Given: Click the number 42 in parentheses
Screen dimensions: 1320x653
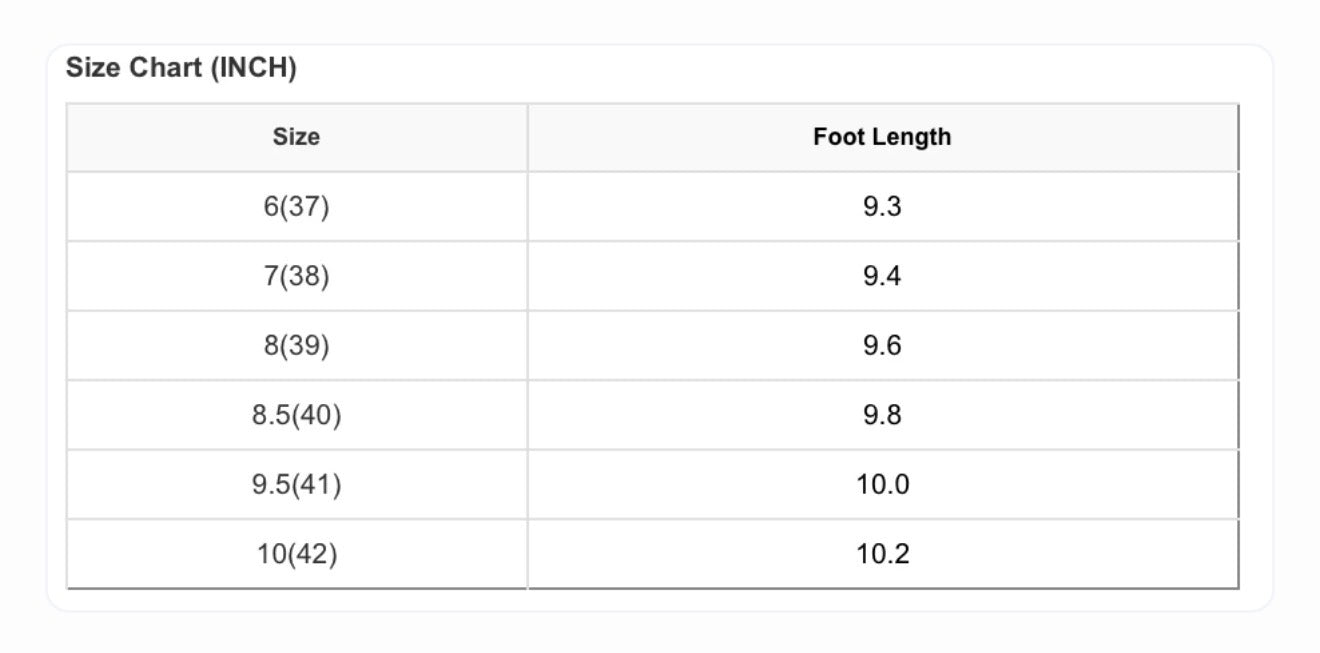Looking at the screenshot, I should [x=312, y=554].
